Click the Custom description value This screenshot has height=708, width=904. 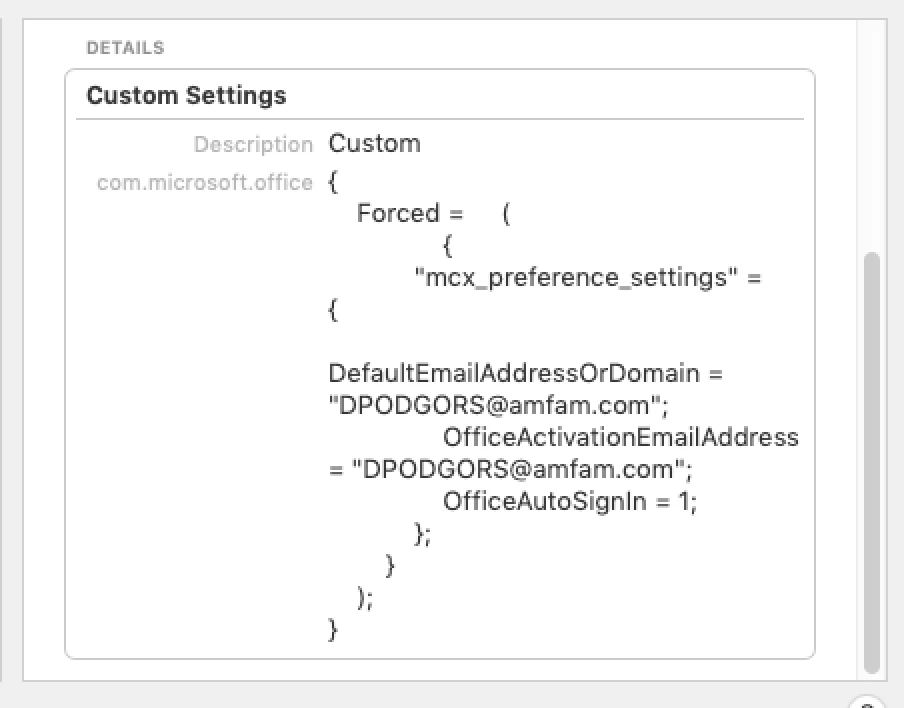(x=374, y=144)
